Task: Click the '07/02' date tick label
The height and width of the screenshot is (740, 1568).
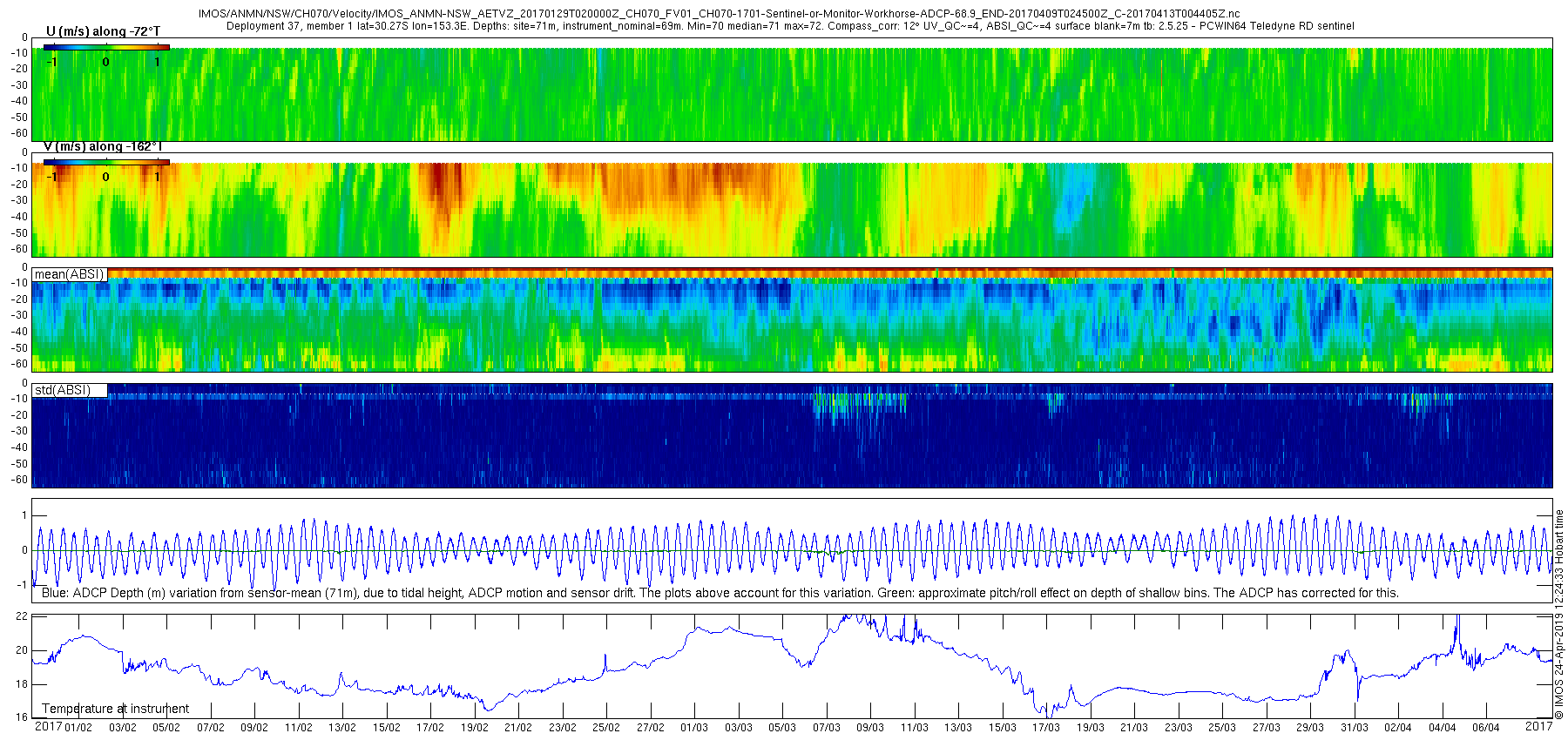Action: 210,728
